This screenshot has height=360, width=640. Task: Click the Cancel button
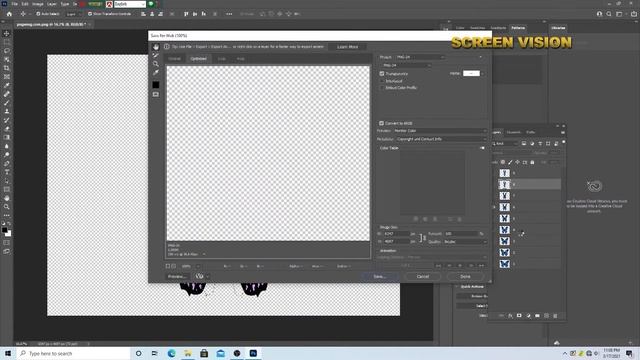coord(423,276)
